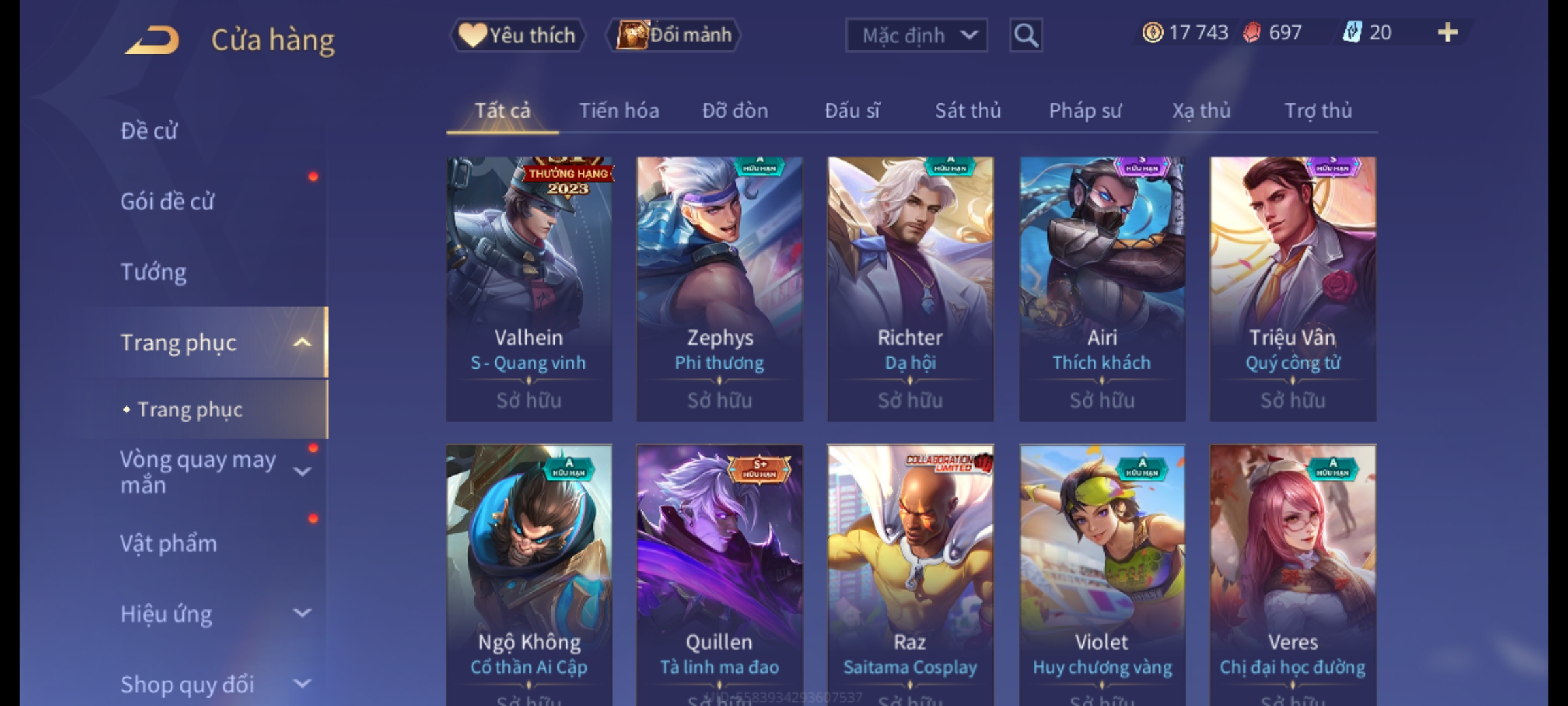Select the Raz Saitama Cosplay skin card
This screenshot has height=706, width=1568.
pyautogui.click(x=911, y=575)
